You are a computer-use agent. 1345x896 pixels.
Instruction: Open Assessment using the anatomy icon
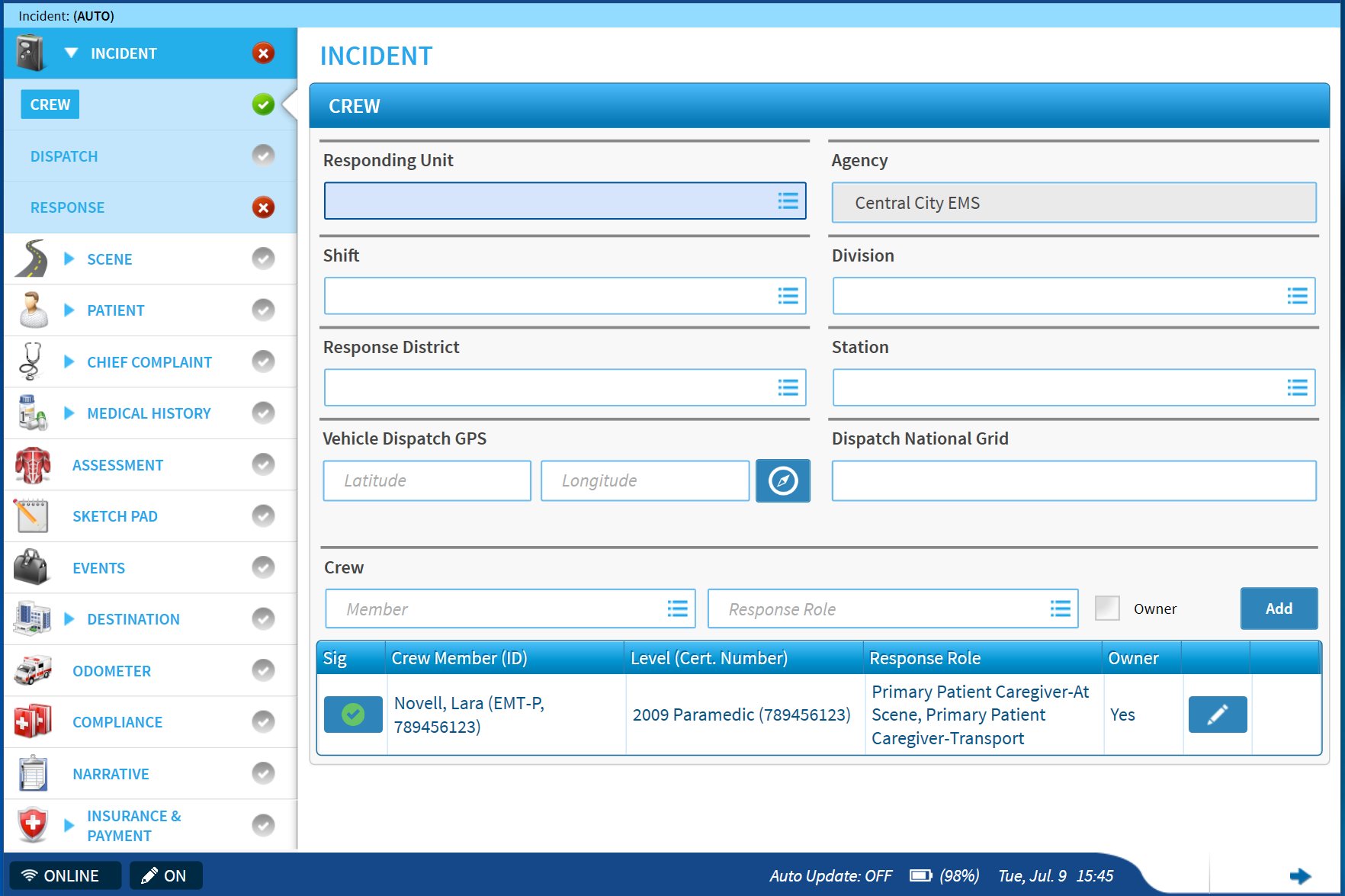[31, 464]
